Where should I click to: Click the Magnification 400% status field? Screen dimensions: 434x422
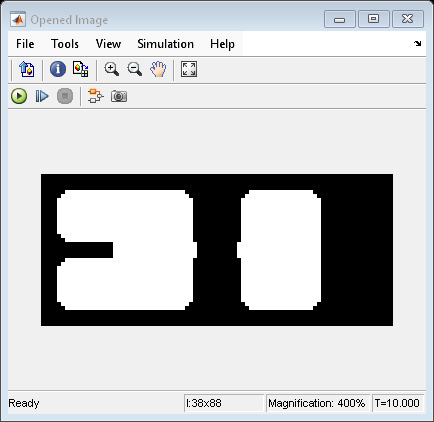[318, 403]
